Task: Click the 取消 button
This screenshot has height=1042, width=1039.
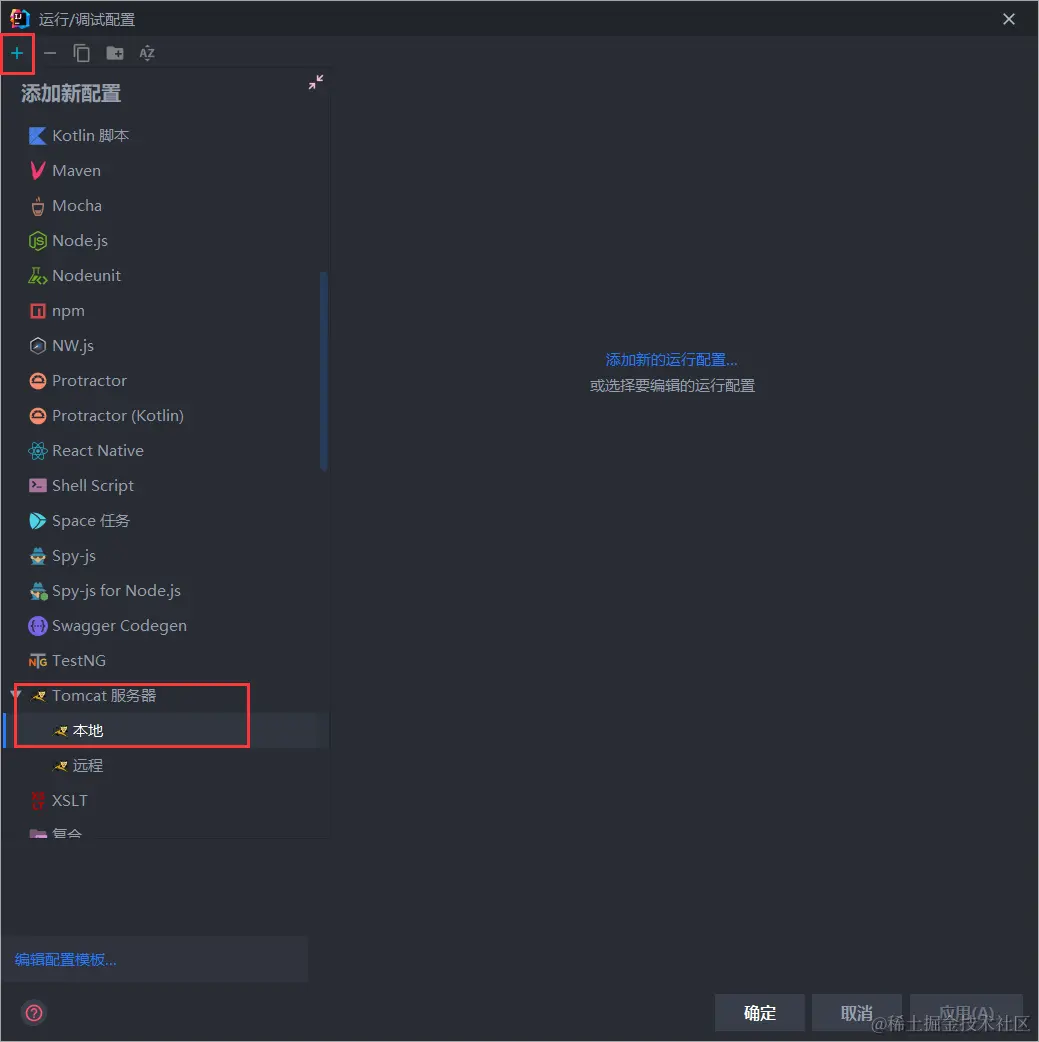Action: (x=857, y=1013)
